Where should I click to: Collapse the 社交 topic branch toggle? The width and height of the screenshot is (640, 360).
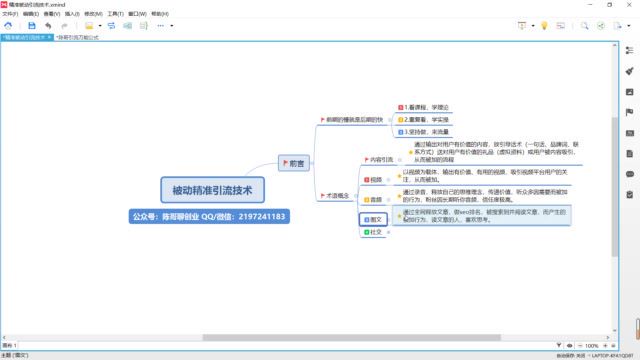click(389, 232)
